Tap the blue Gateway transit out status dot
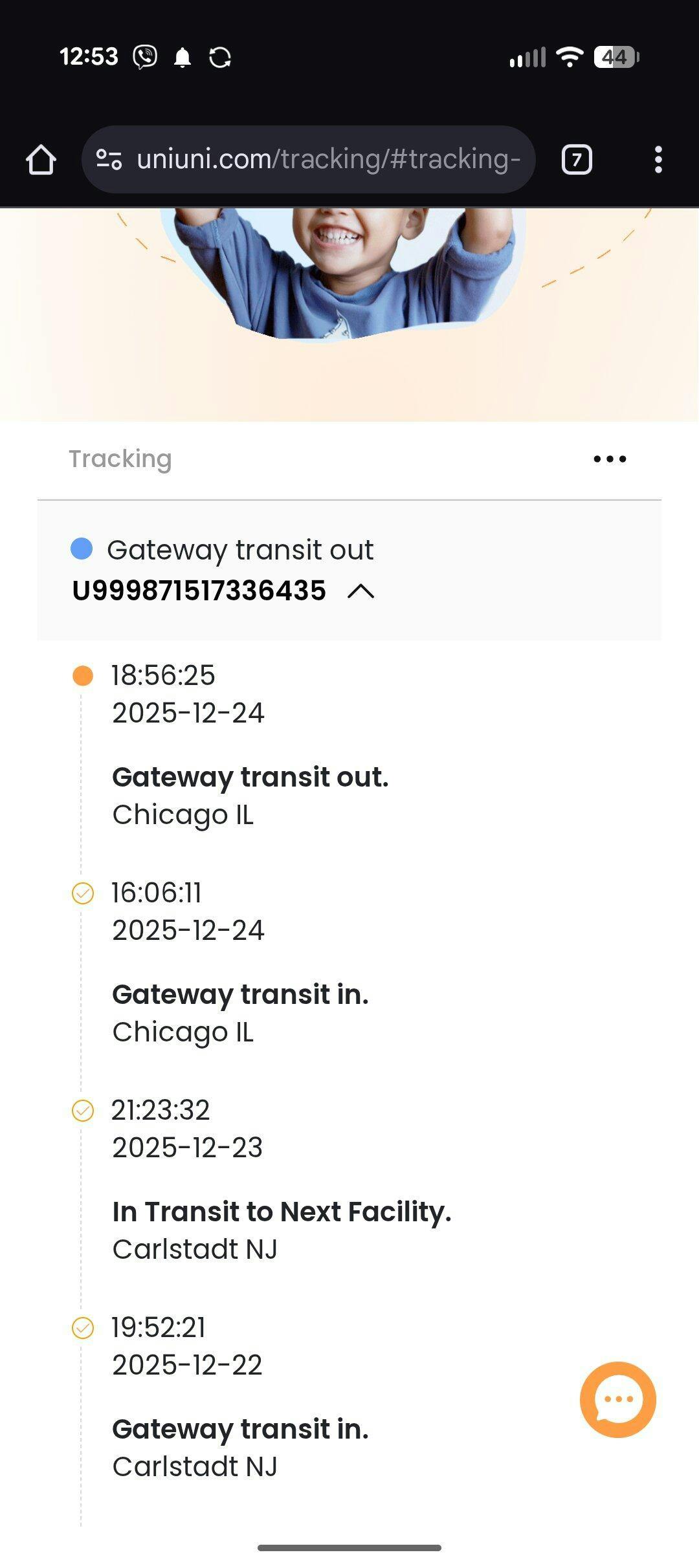Screen dimensions: 699x1568 [x=82, y=549]
